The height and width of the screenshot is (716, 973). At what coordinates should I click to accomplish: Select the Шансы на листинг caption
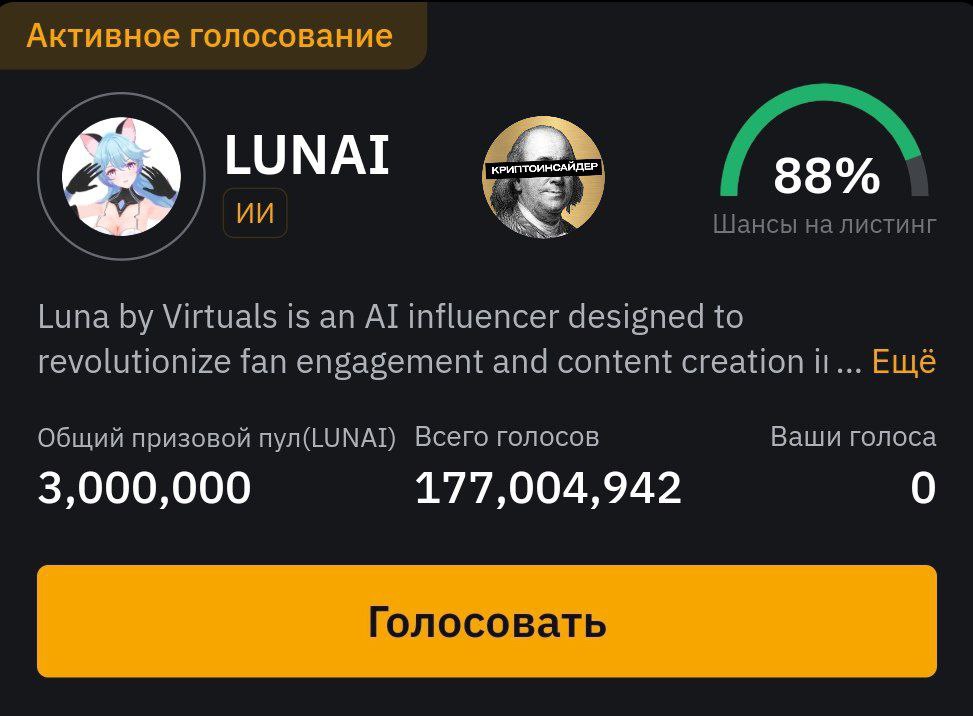coord(825,225)
